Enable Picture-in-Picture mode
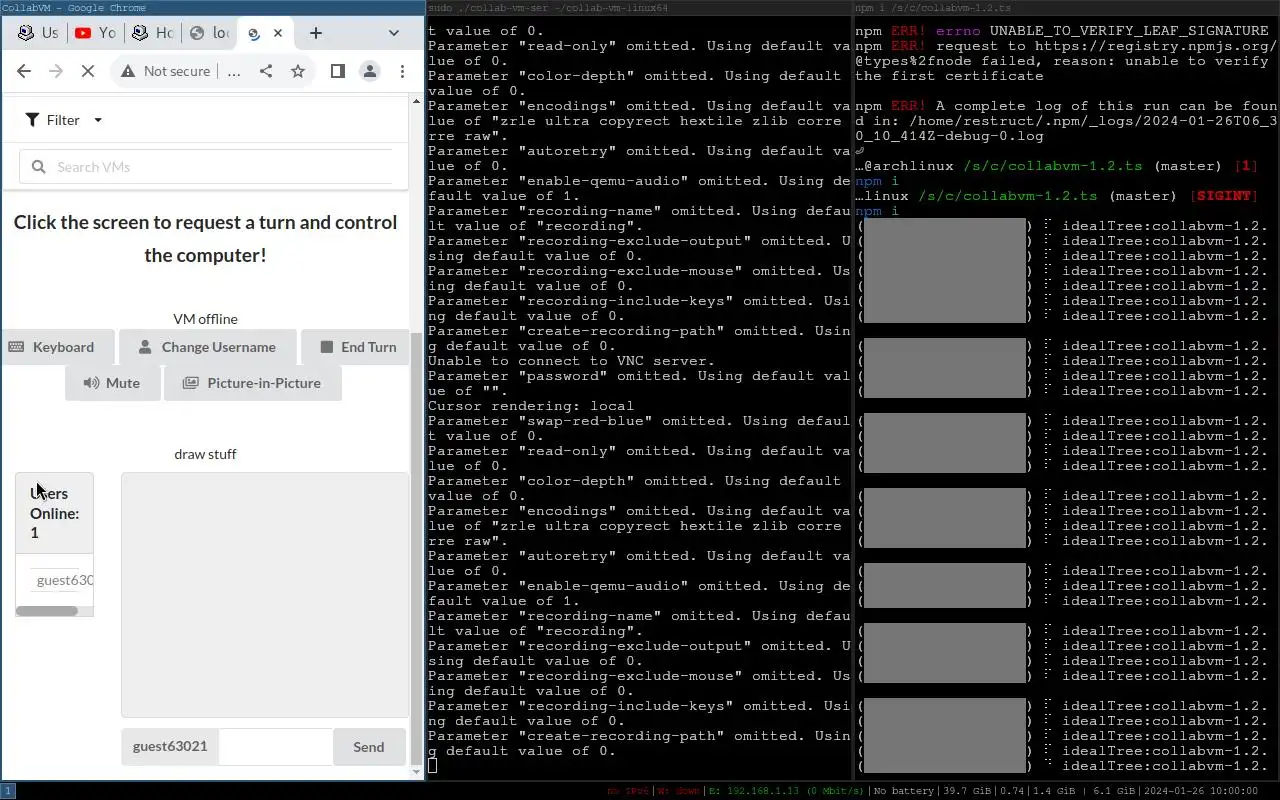This screenshot has width=1280, height=800. pyautogui.click(x=252, y=383)
